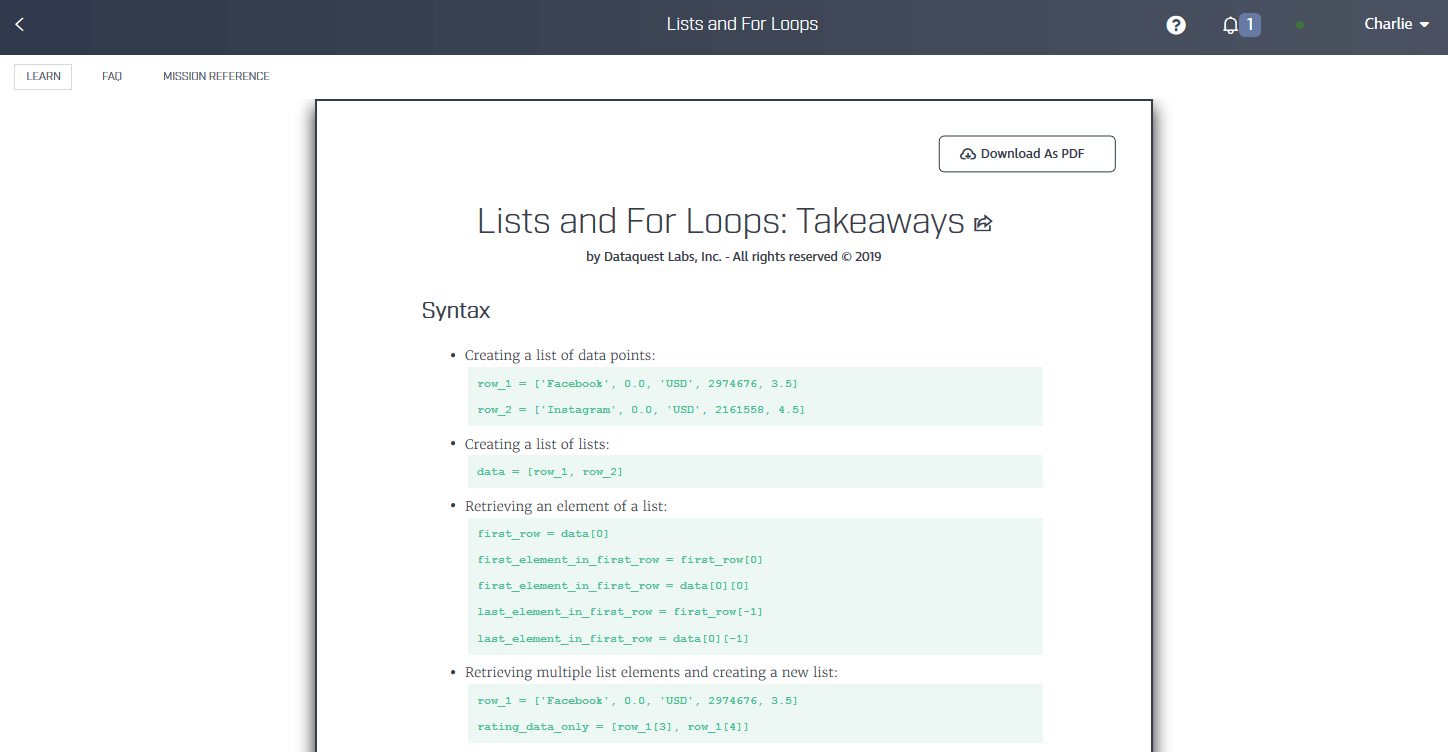Open the notifications bell
This screenshot has height=752, width=1448.
click(1230, 26)
